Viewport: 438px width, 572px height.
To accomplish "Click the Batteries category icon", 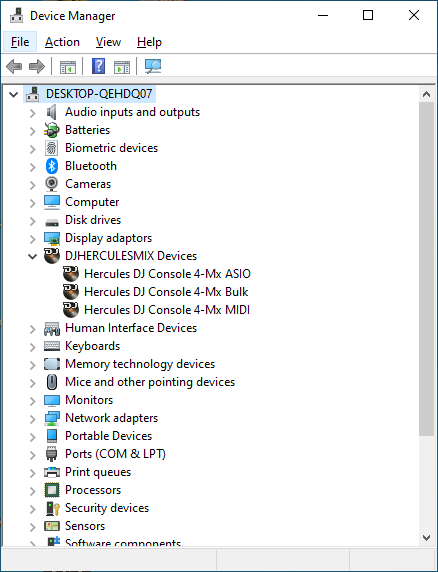I will click(x=52, y=130).
